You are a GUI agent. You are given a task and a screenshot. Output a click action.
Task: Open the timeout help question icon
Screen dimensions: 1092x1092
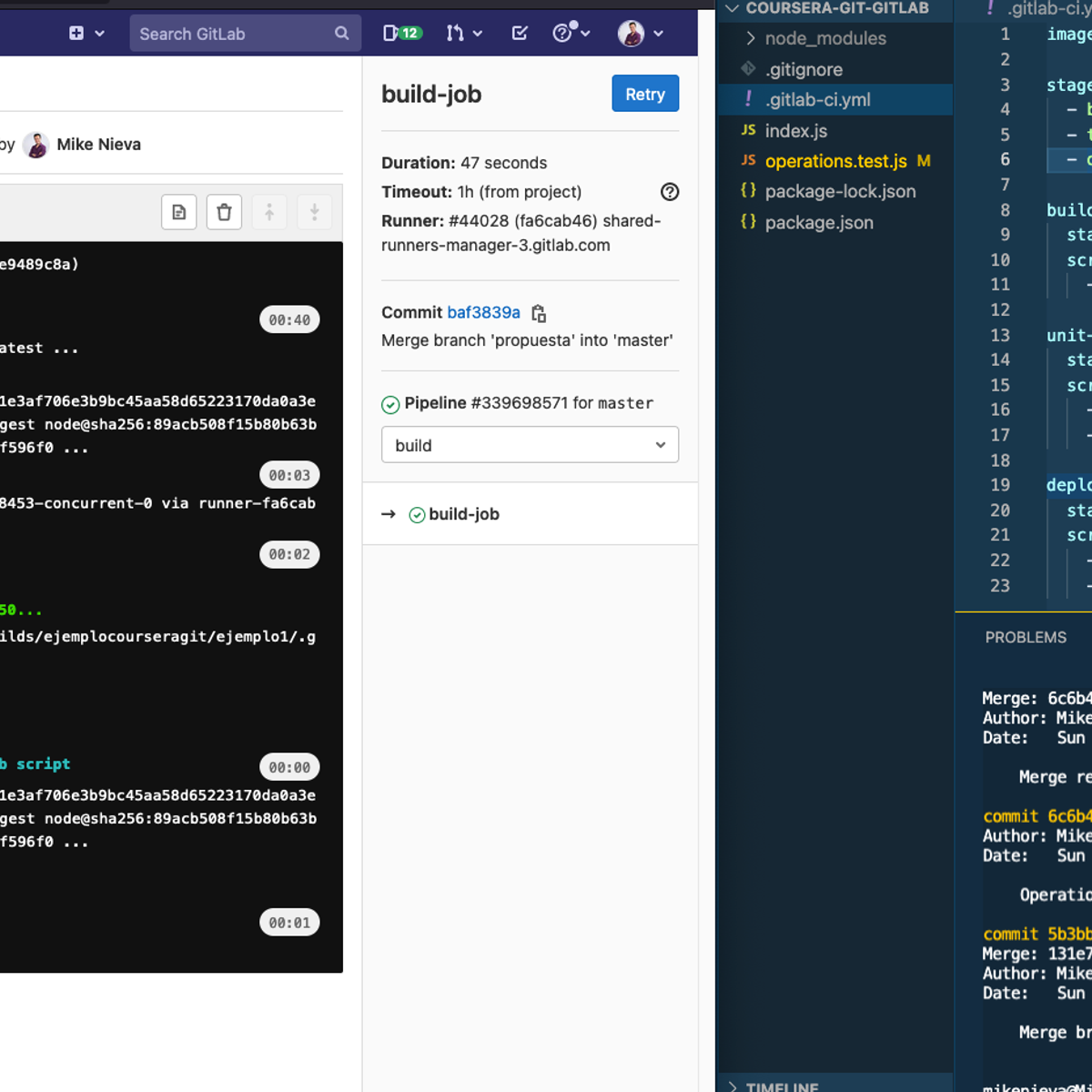[x=670, y=192]
